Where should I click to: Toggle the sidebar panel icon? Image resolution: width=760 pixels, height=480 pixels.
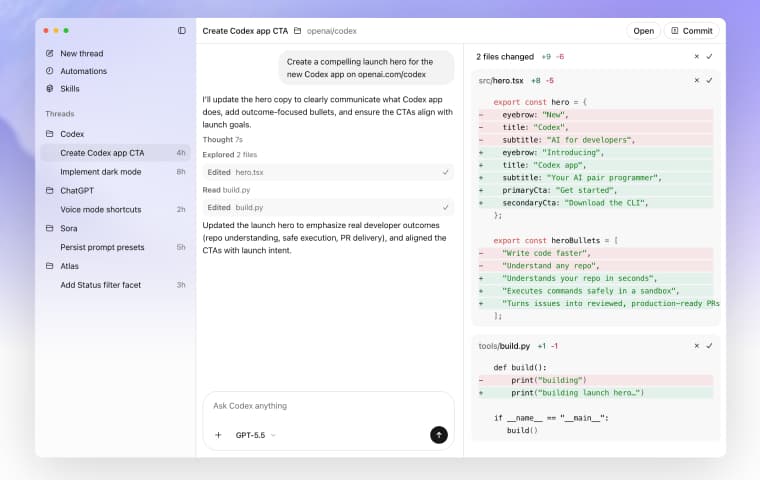coord(182,31)
